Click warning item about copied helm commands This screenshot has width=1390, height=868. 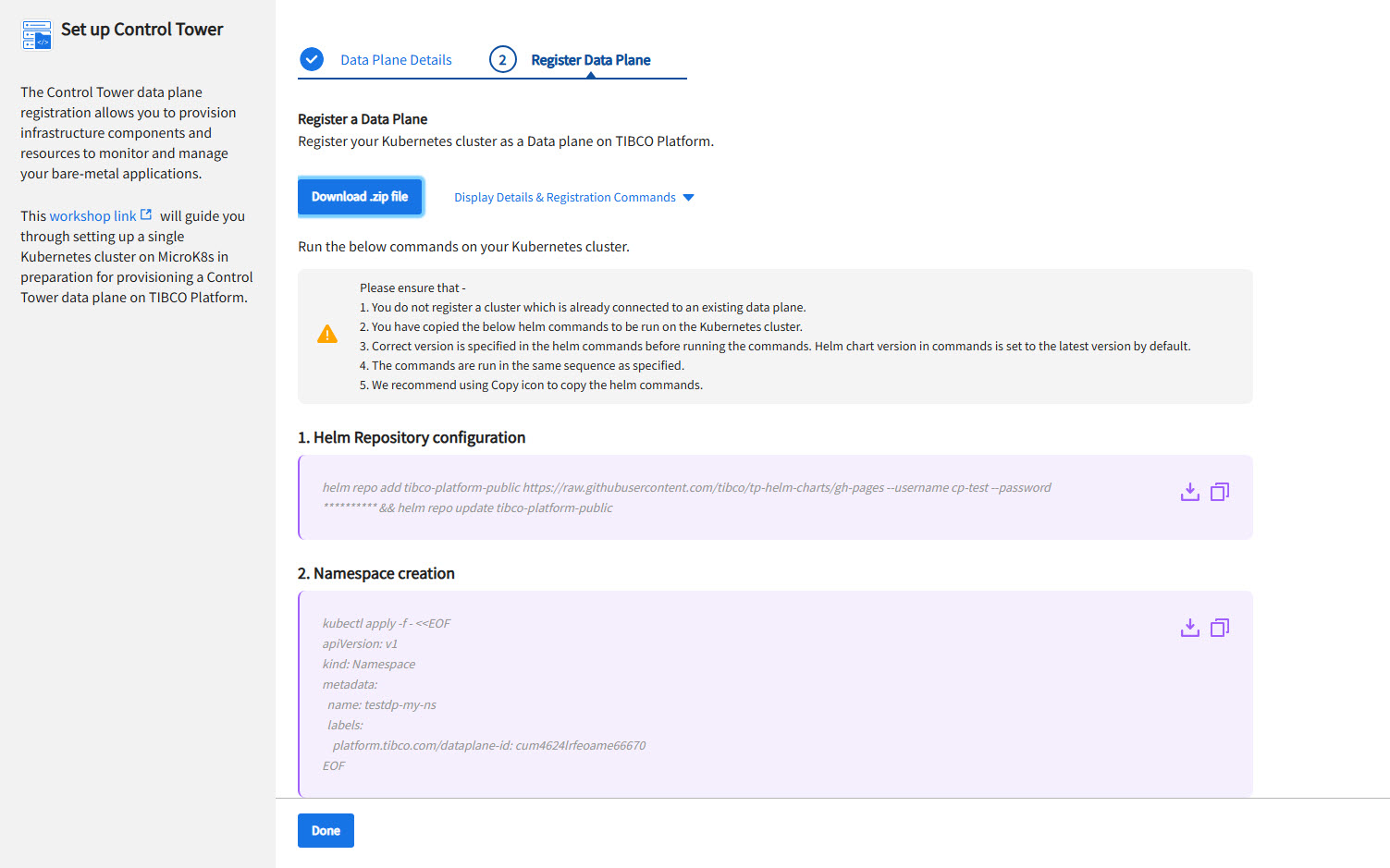tap(581, 326)
